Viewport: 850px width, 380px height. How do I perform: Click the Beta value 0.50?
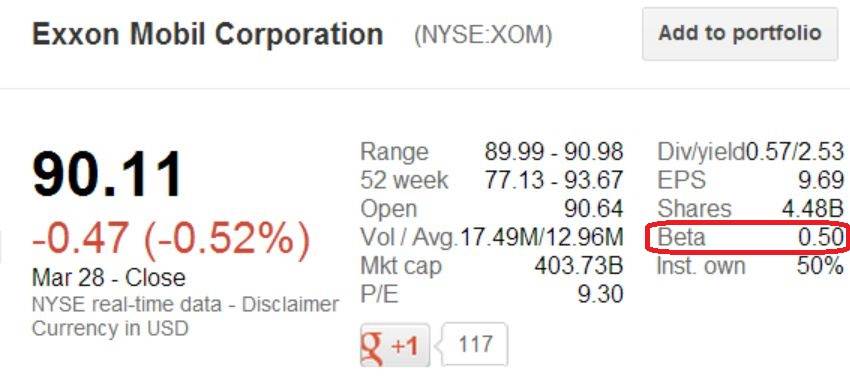tap(821, 237)
